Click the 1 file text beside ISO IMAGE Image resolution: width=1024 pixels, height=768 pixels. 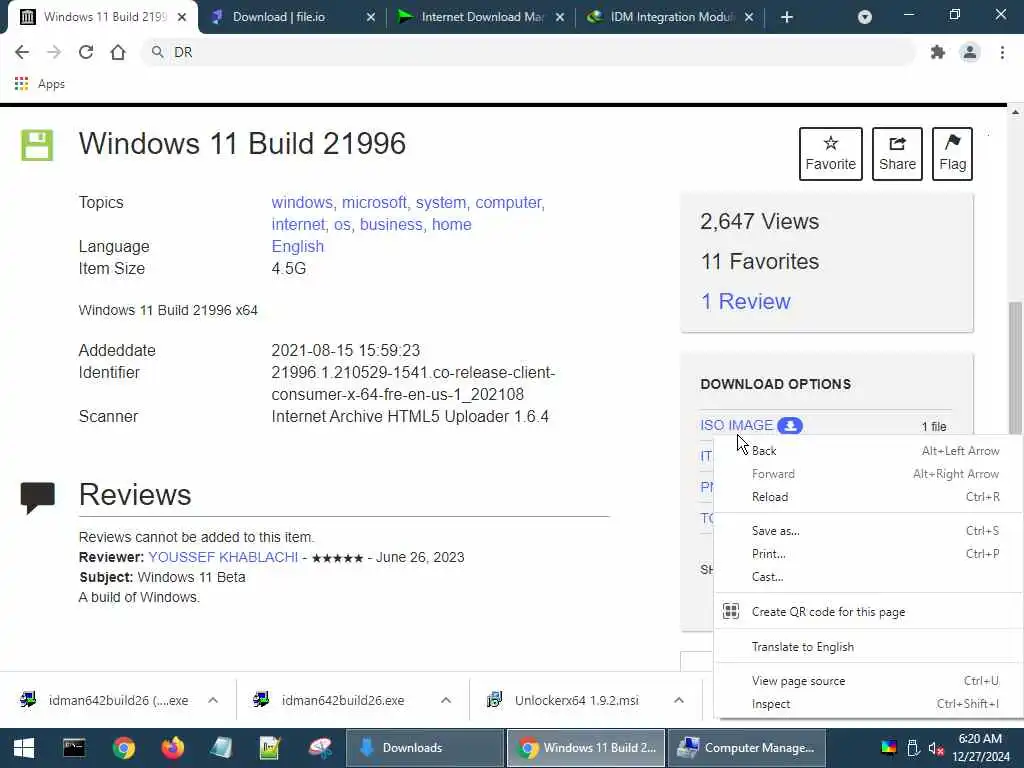934,426
